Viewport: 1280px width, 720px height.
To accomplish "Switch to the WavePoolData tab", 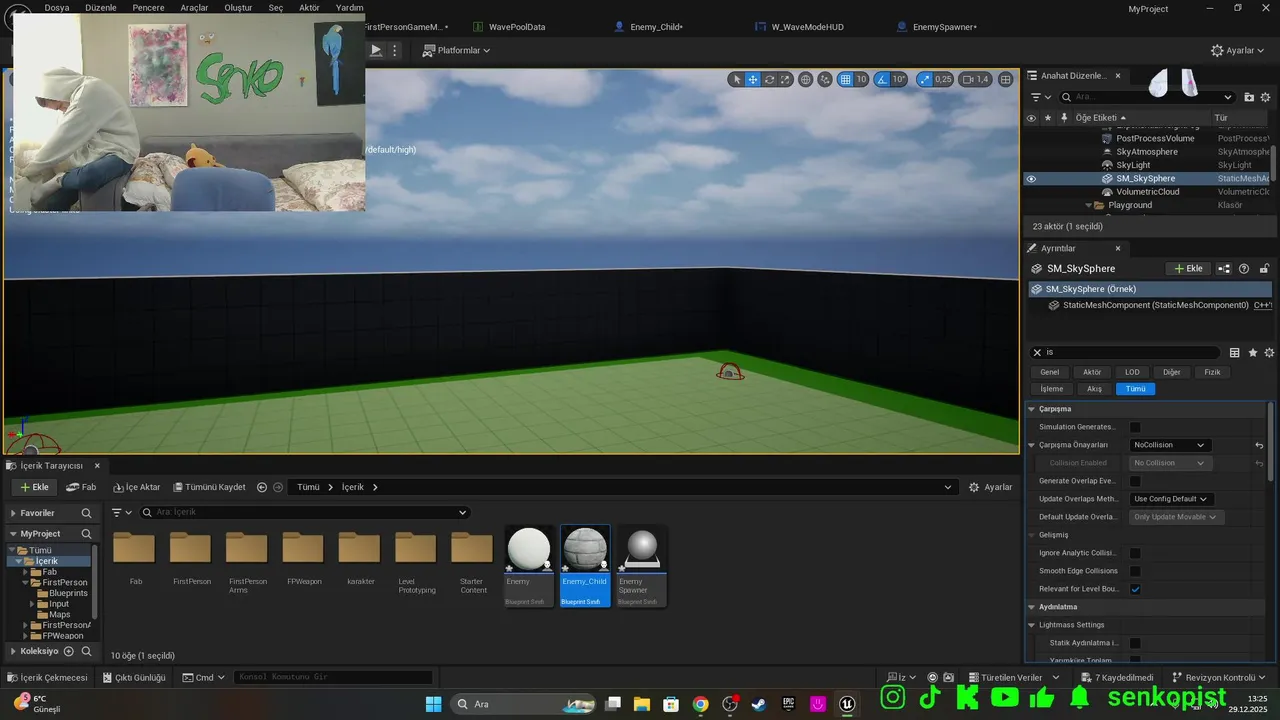I will point(517,27).
